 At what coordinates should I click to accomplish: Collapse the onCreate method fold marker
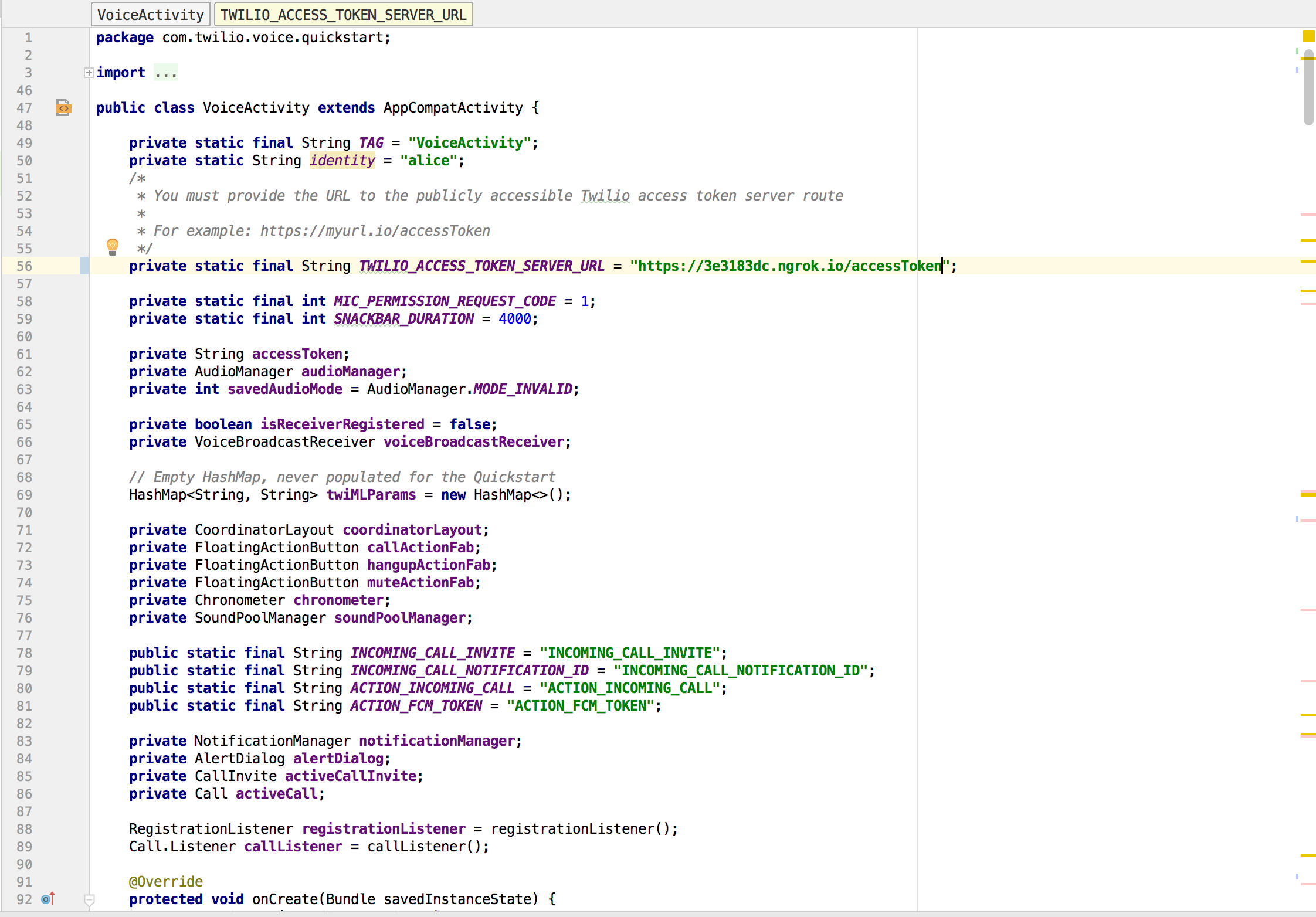pos(89,899)
